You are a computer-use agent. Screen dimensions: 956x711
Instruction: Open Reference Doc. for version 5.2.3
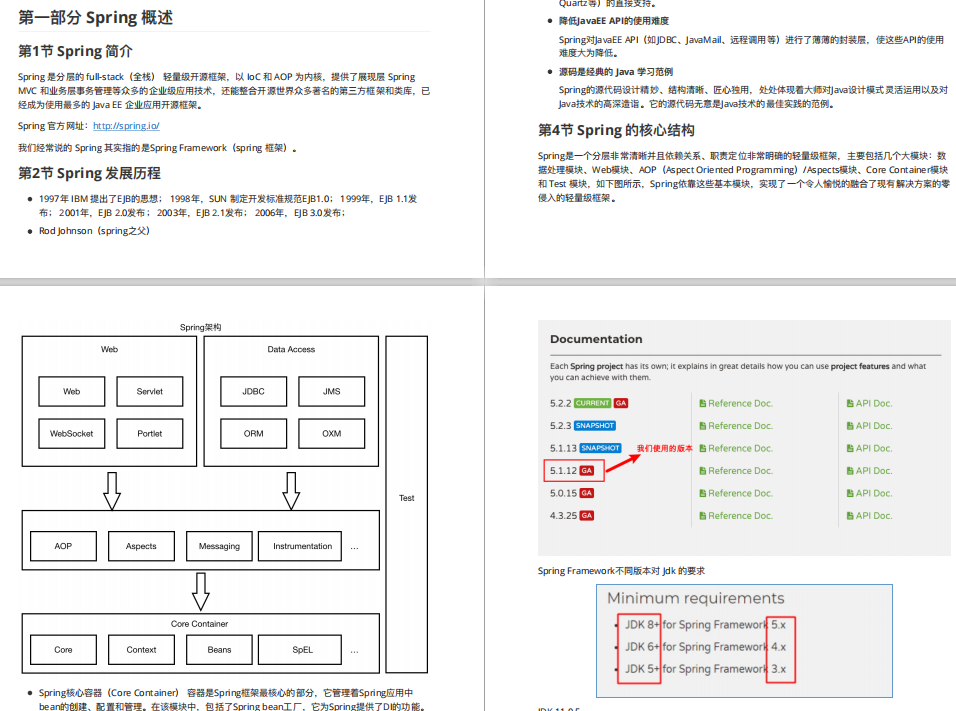tap(740, 426)
